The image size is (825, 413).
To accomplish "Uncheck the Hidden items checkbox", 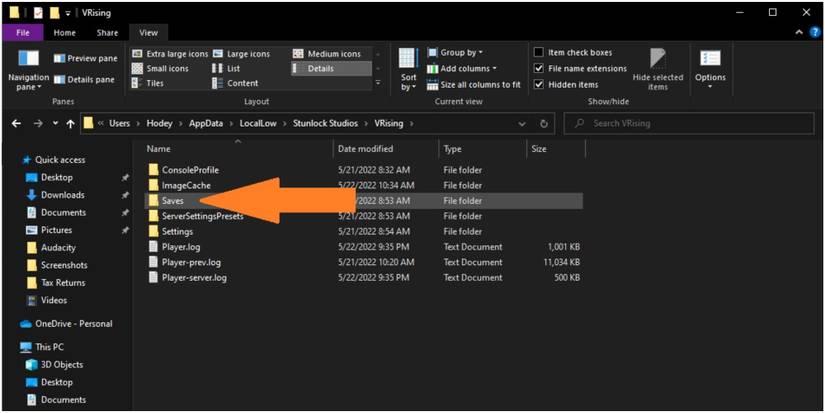I will click(x=539, y=84).
